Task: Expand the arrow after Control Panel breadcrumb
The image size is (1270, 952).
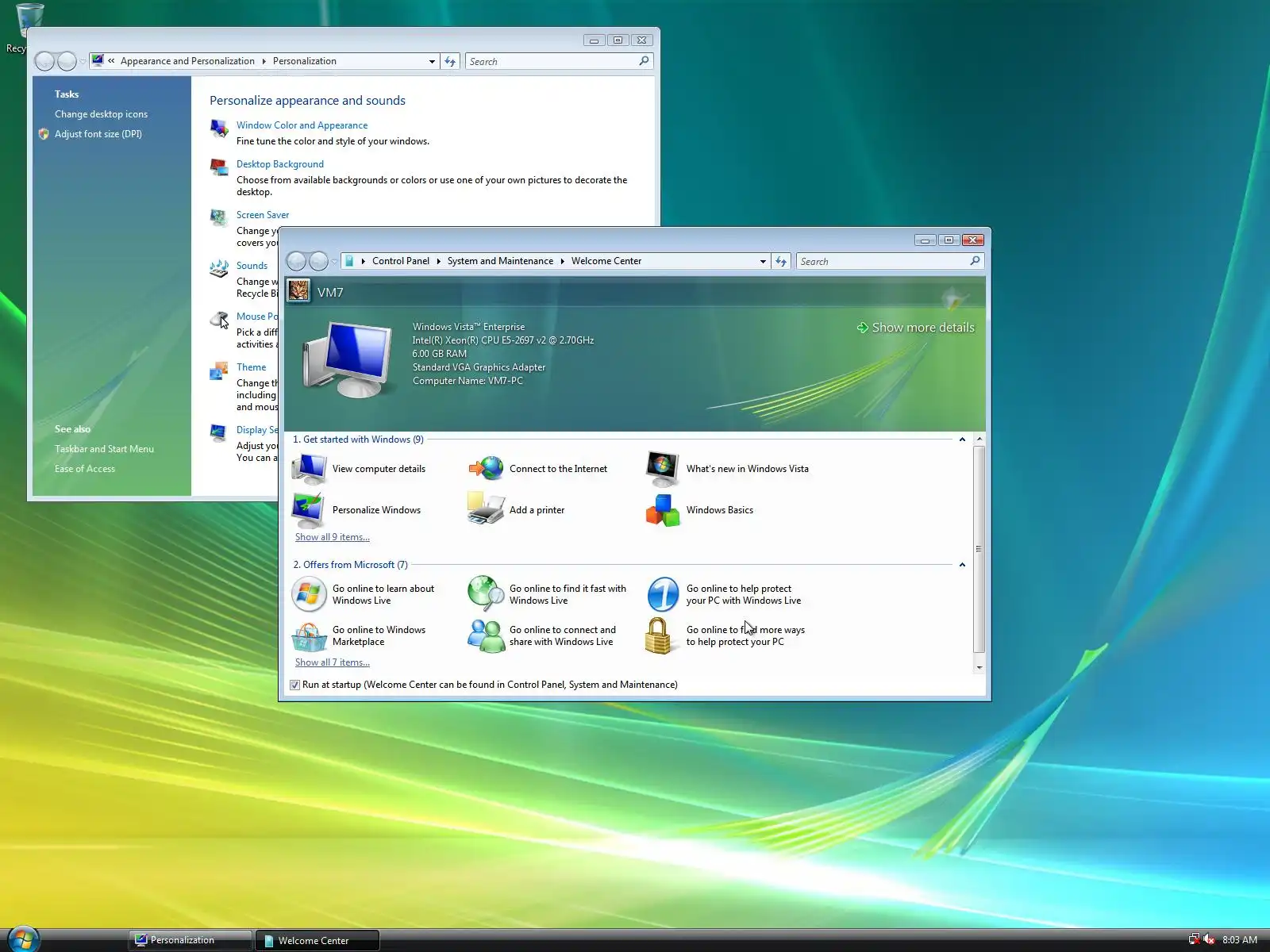Action: (x=438, y=261)
